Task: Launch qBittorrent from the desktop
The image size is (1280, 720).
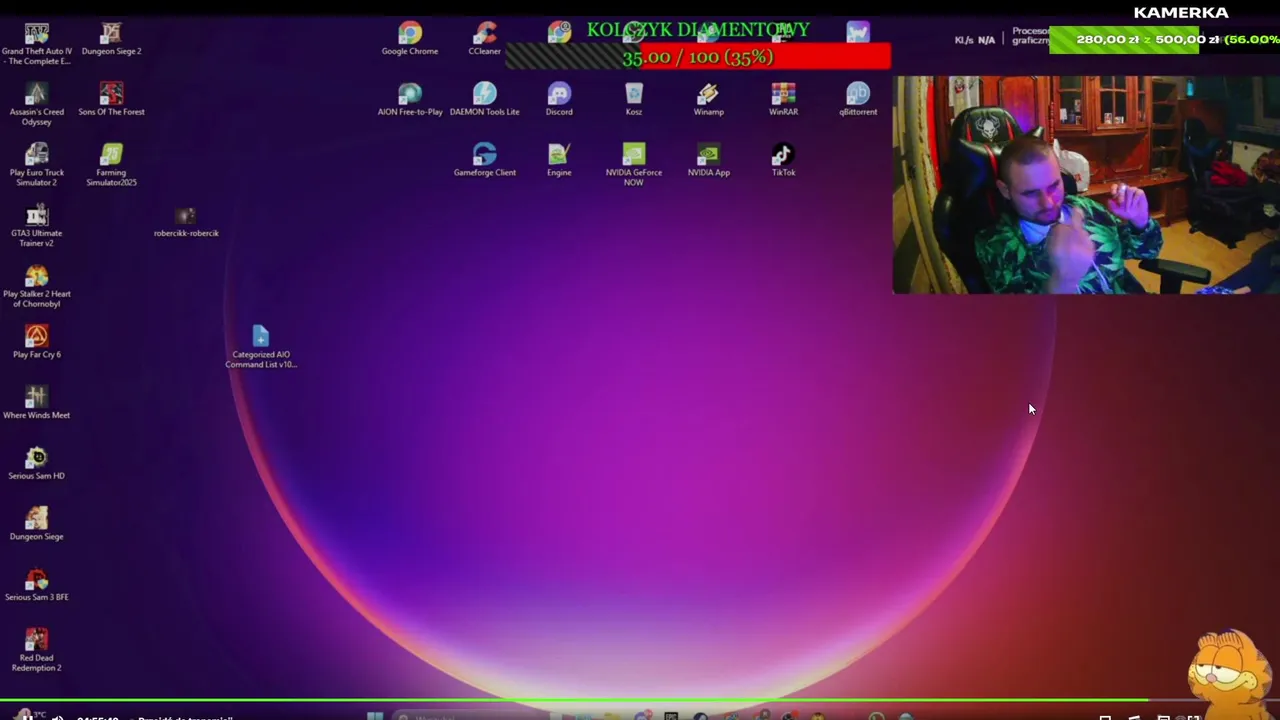Action: [x=858, y=100]
